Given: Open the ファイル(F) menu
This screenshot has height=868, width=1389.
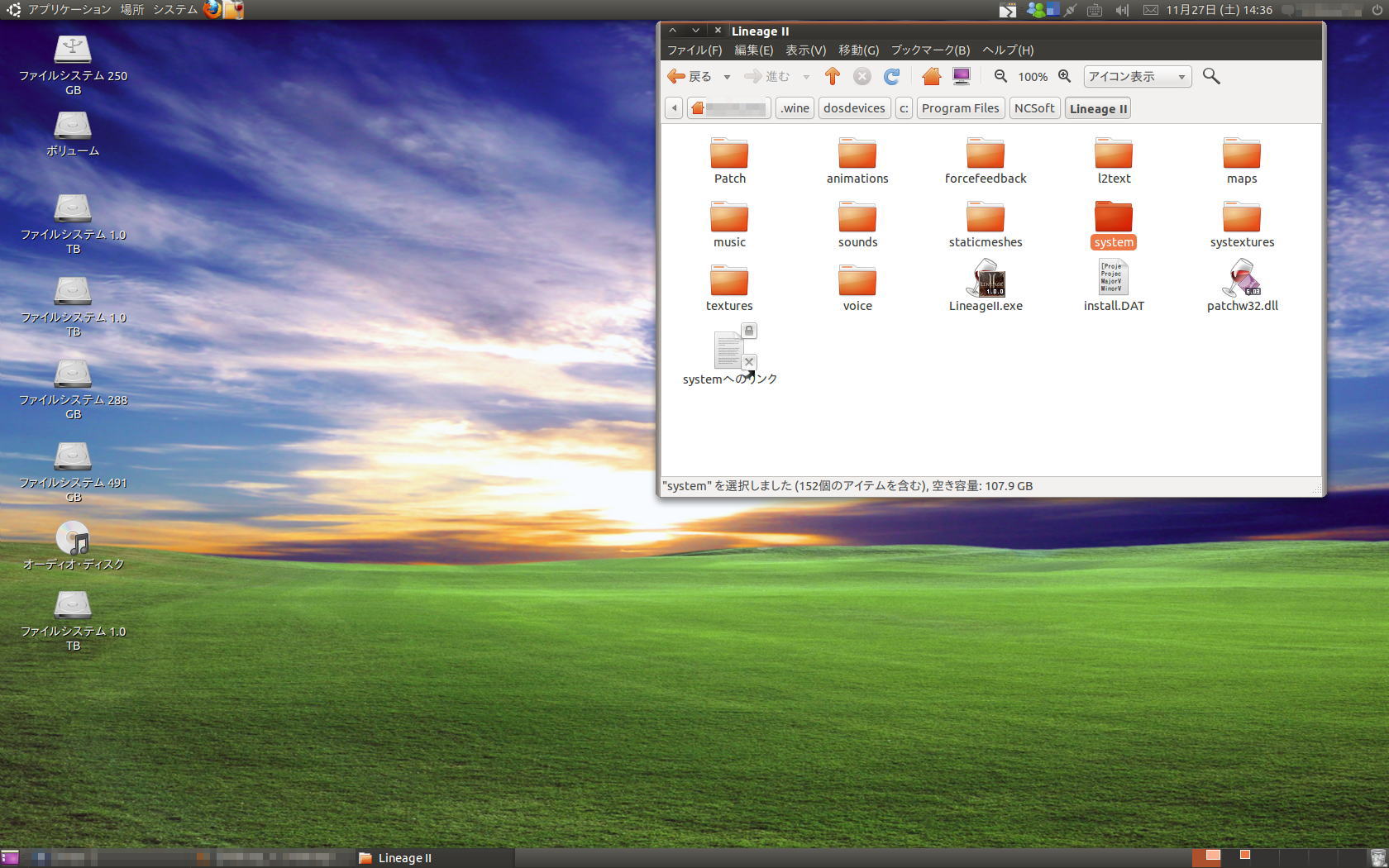Looking at the screenshot, I should point(694,50).
